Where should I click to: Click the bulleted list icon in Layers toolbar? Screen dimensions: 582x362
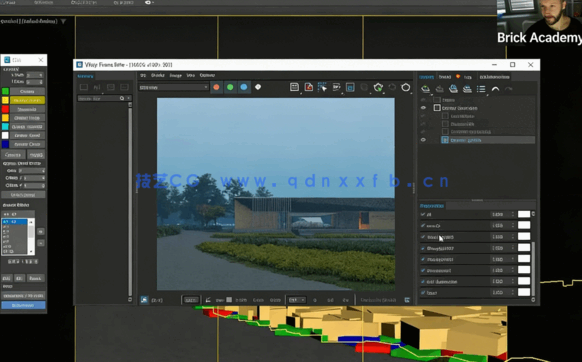click(x=481, y=89)
